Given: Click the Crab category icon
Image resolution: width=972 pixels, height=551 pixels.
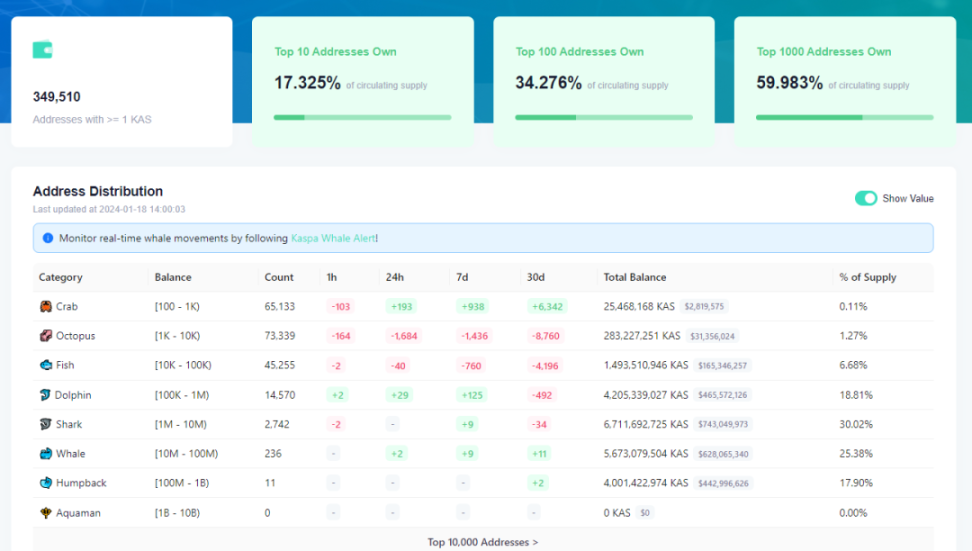Looking at the screenshot, I should click(46, 306).
